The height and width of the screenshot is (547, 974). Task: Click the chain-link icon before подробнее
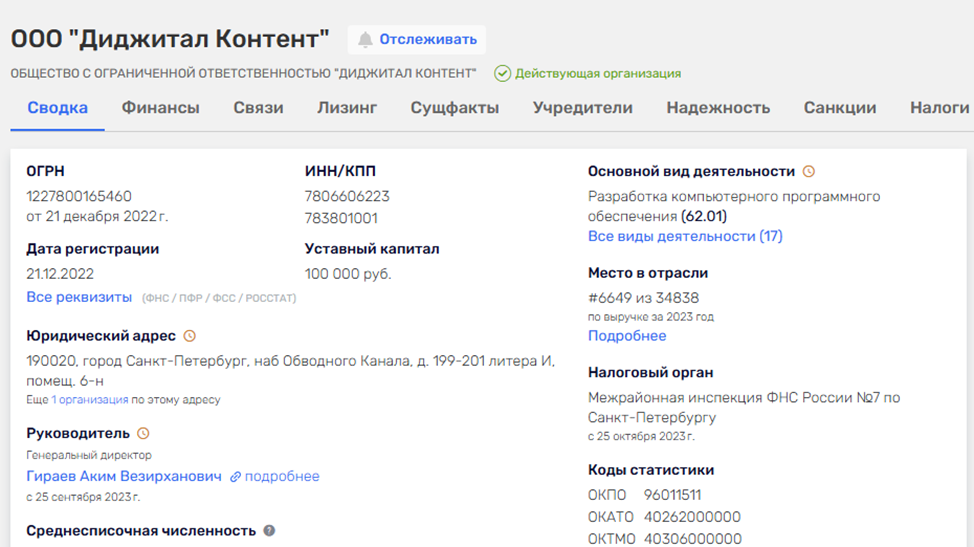[235, 477]
